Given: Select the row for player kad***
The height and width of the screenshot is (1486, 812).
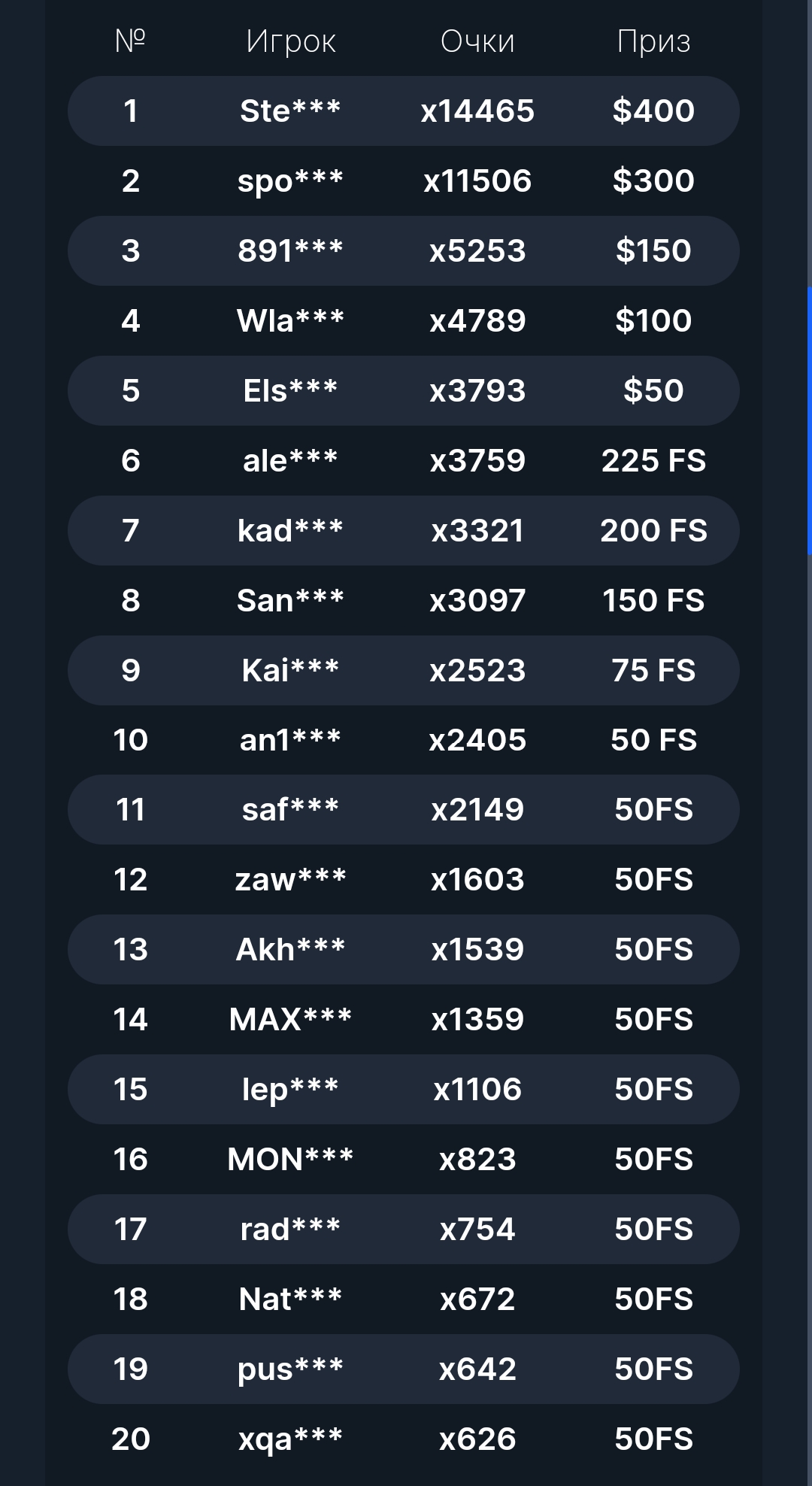Looking at the screenshot, I should [403, 530].
